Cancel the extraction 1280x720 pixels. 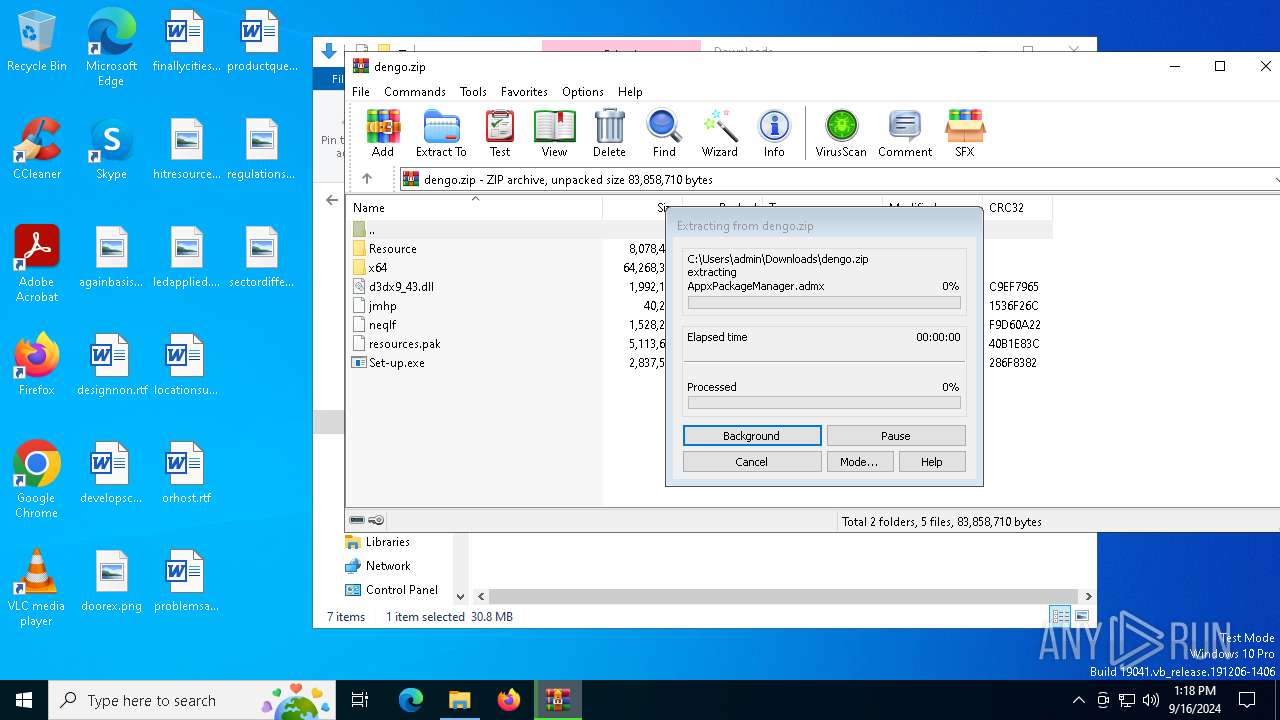tap(752, 462)
